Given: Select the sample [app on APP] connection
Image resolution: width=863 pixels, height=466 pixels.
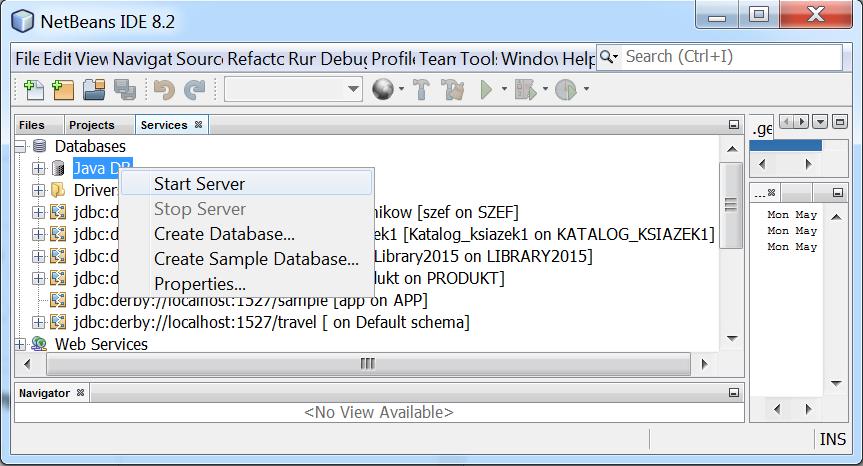Looking at the screenshot, I should click(x=250, y=300).
